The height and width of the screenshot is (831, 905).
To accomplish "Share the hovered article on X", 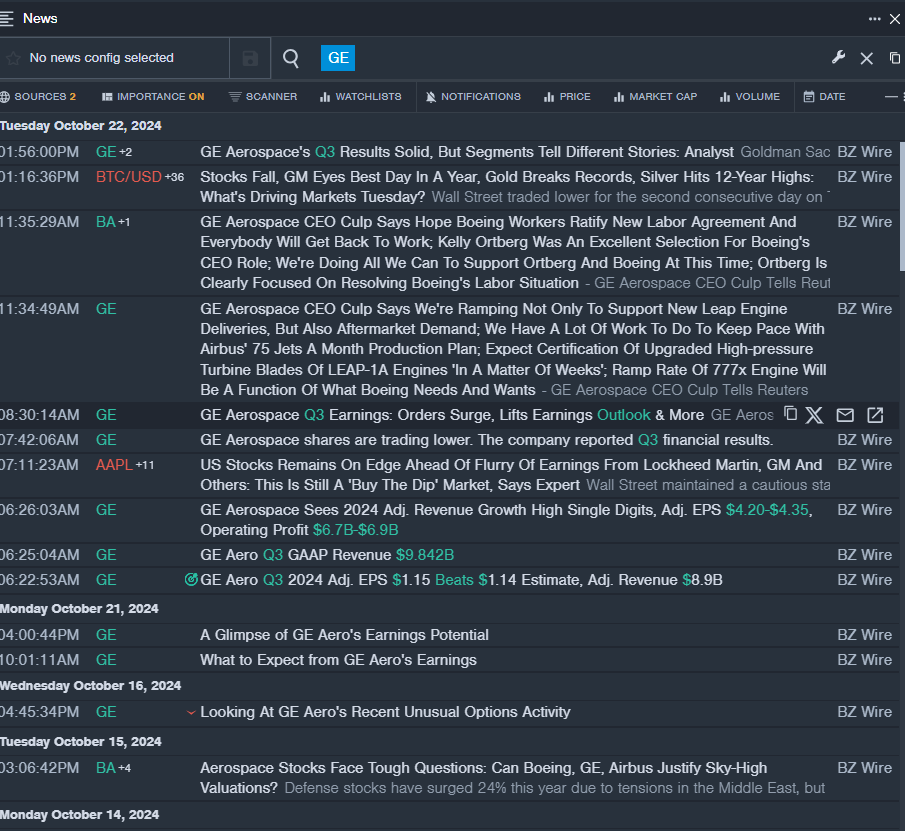I will [815, 415].
